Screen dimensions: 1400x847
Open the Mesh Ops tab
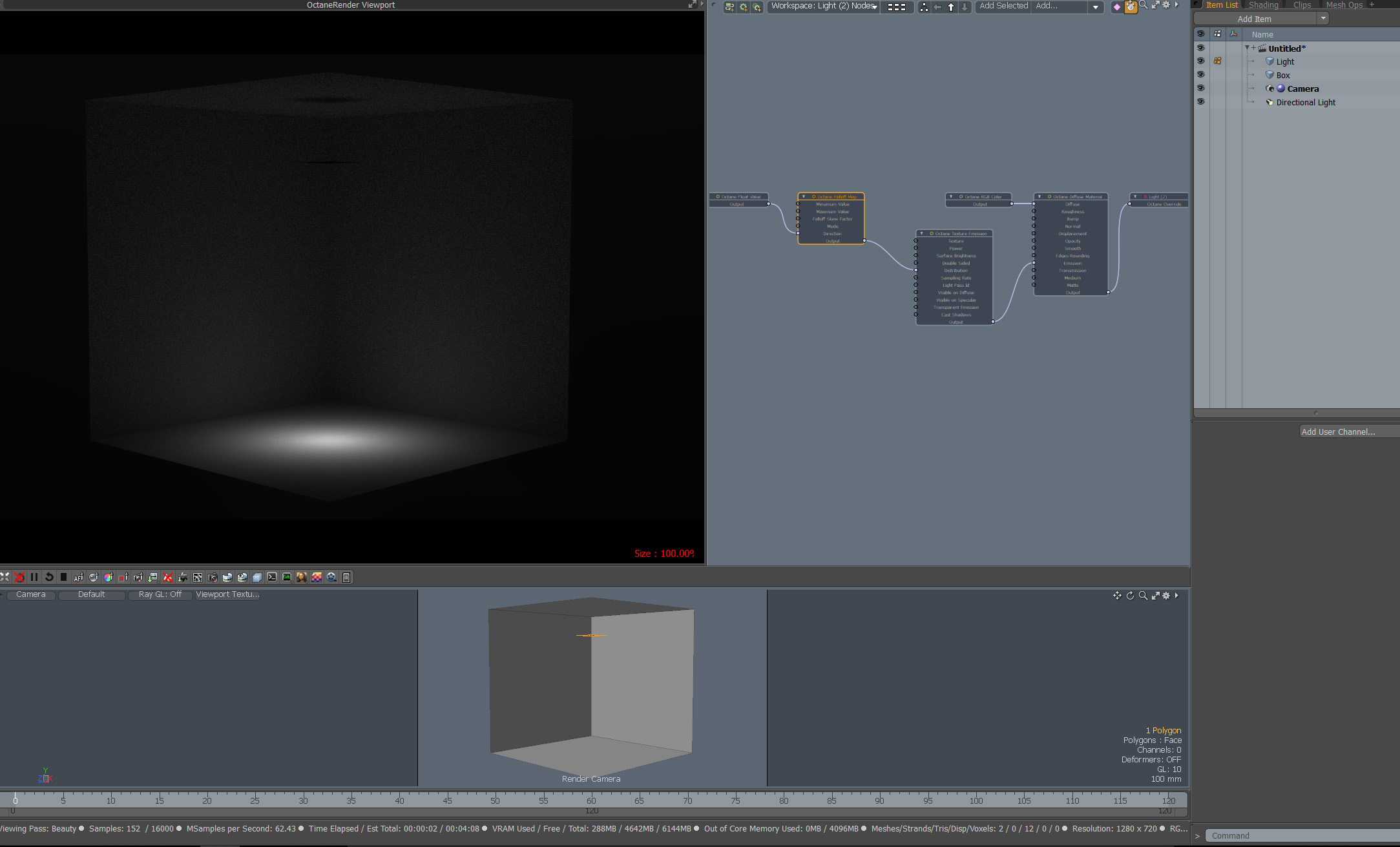tap(1344, 5)
